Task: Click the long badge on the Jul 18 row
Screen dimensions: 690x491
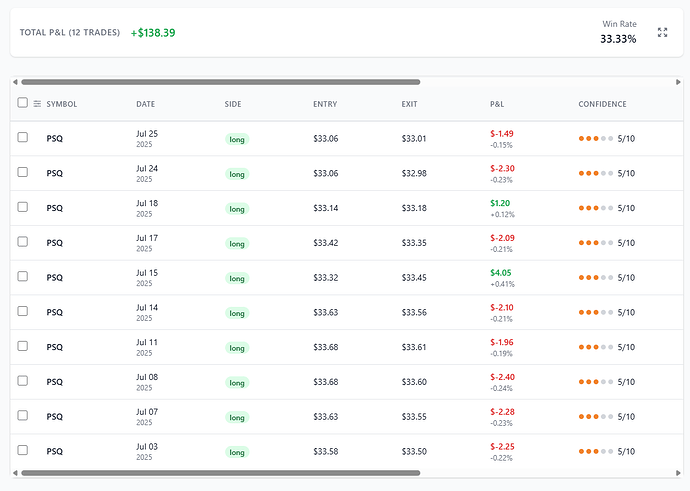Action: (237, 209)
